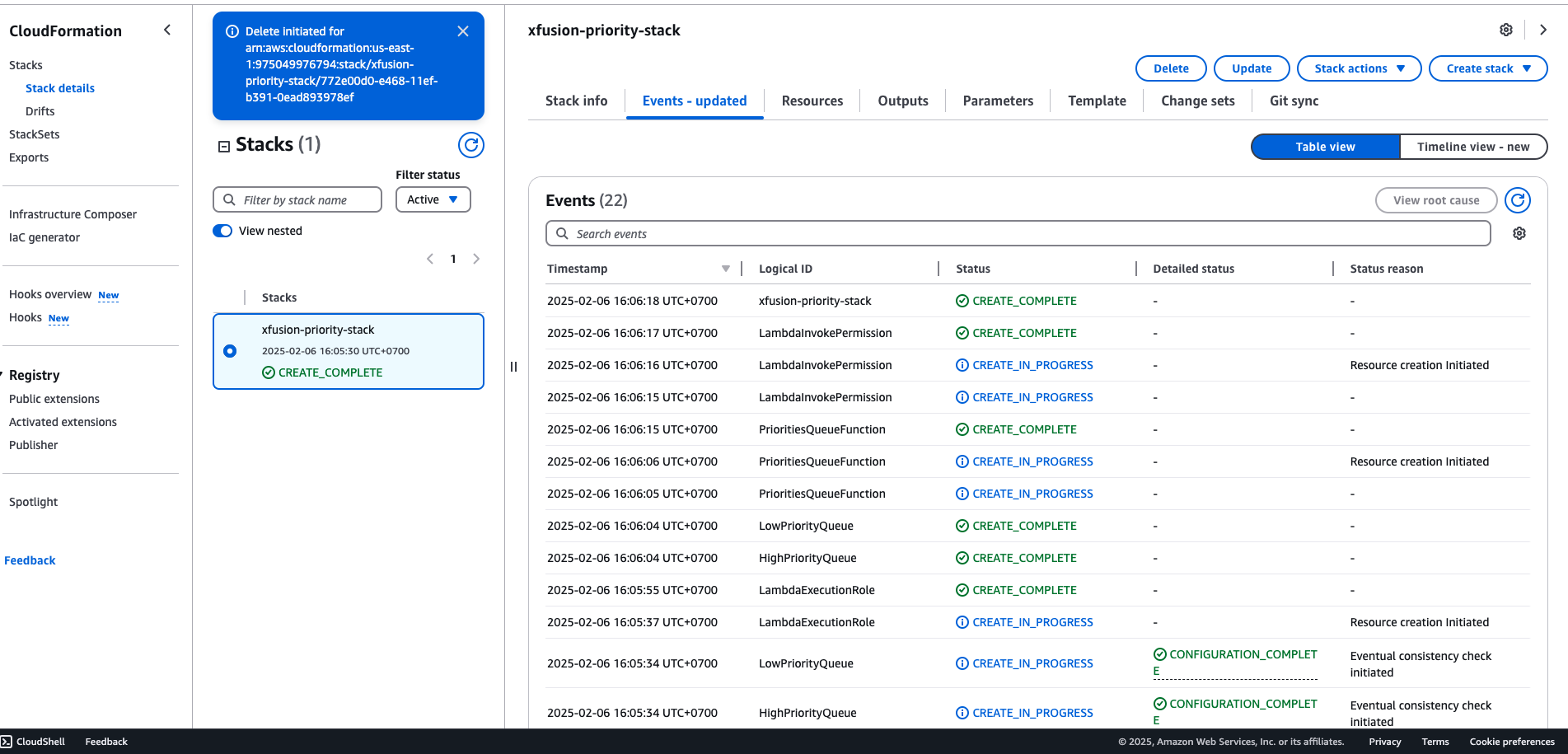1568x754 pixels.
Task: Click Feedback in bottom bar
Action: 106,742
